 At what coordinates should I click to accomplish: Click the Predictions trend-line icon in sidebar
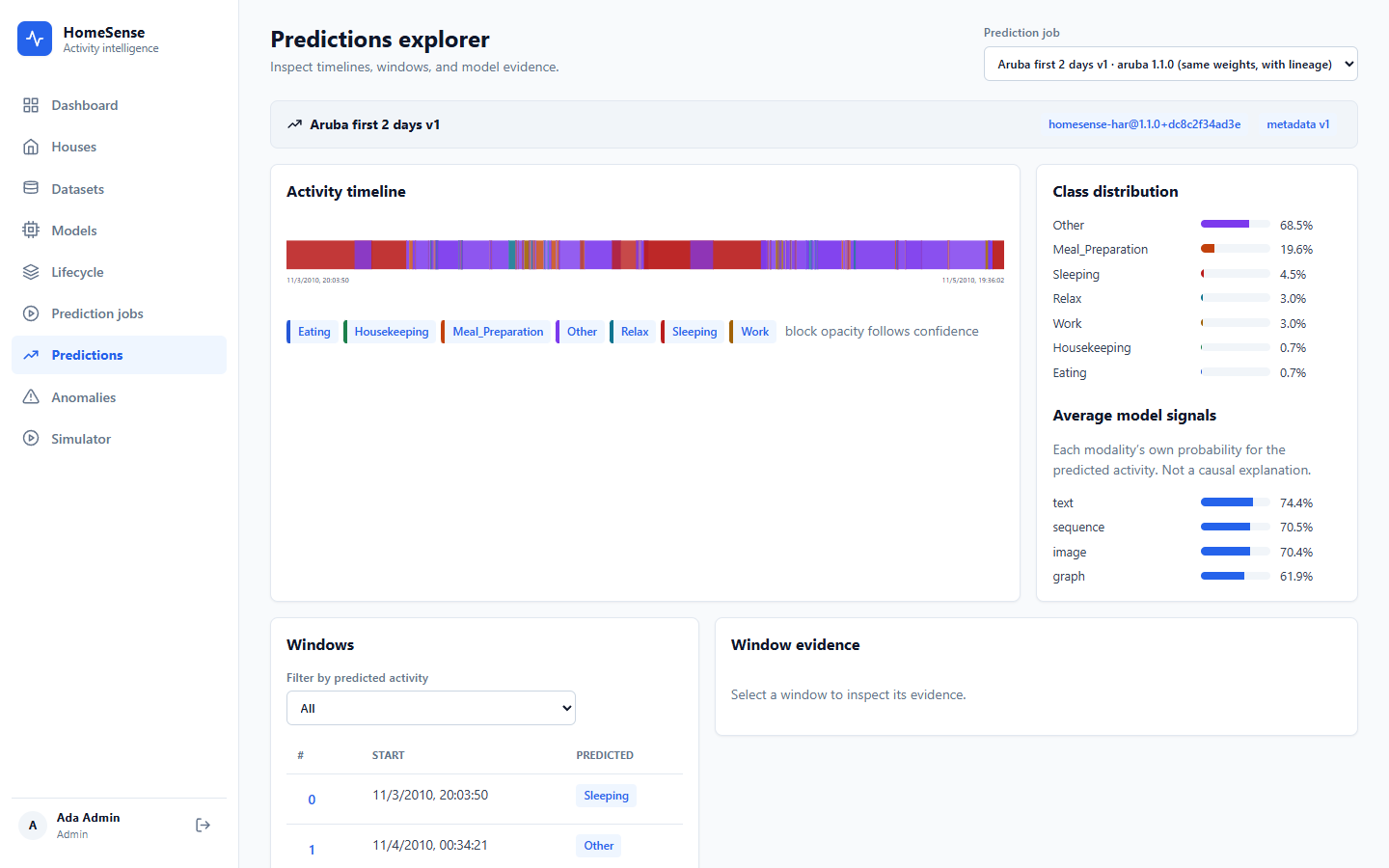[31, 355]
